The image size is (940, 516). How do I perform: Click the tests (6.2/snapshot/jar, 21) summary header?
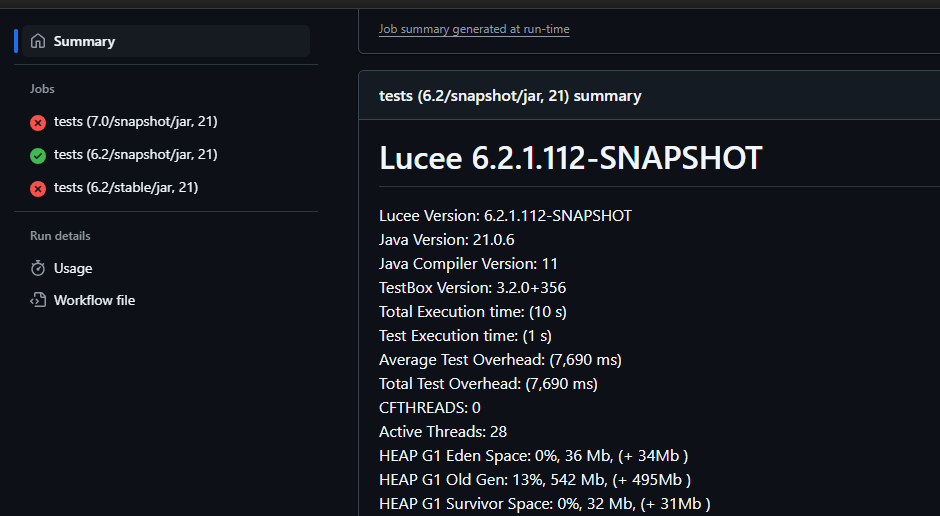(x=510, y=96)
